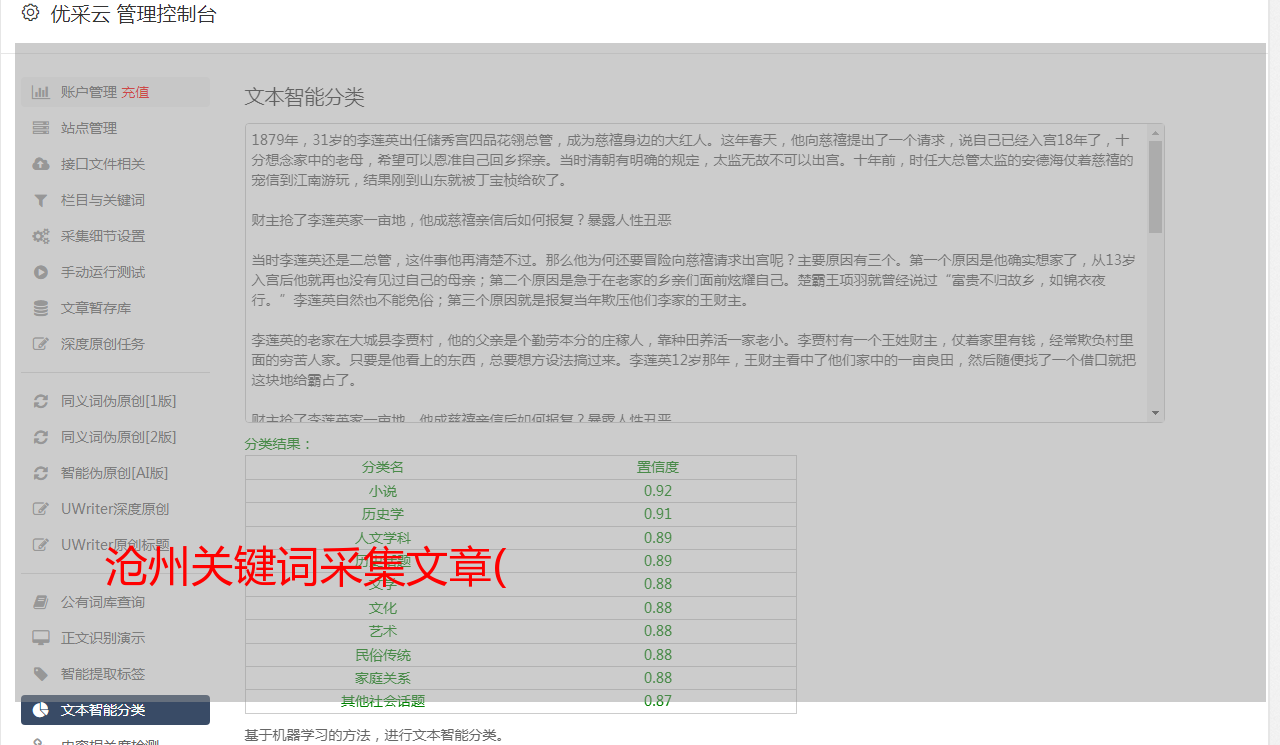Image resolution: width=1280 pixels, height=745 pixels.
Task: Click the text area scroll down arrow
Action: [1156, 413]
